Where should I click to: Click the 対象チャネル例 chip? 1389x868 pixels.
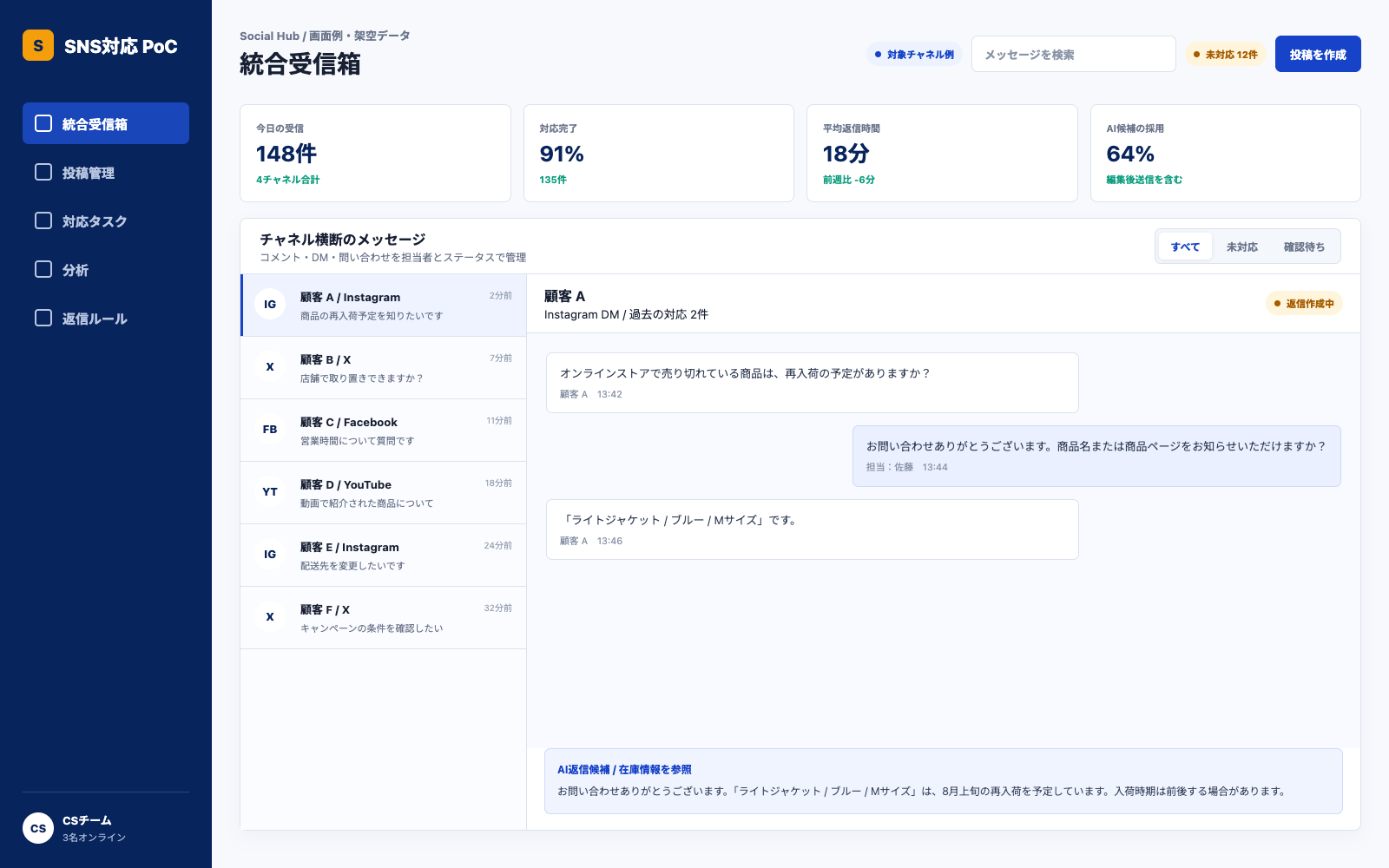click(914, 54)
